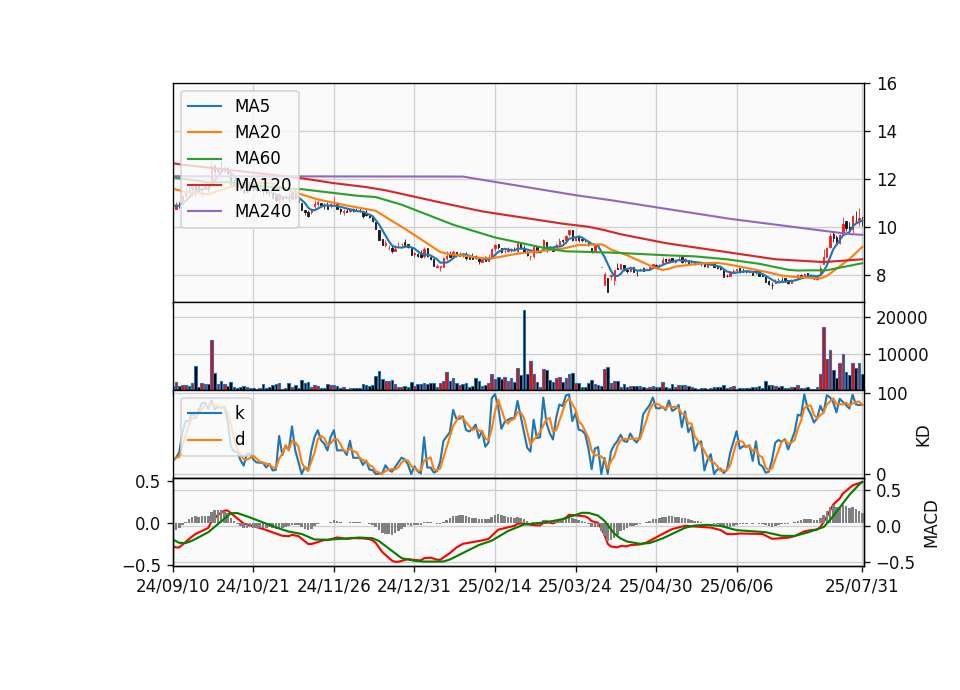Viewport: 960px width, 690px height.
Task: Click the green MA60 legend line sample
Action: [x=204, y=158]
